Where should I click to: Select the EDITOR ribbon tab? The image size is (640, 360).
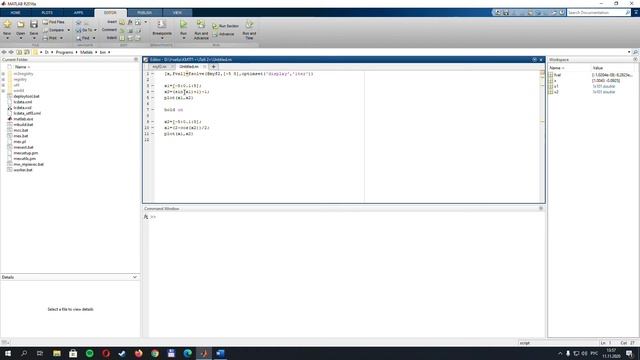point(110,13)
